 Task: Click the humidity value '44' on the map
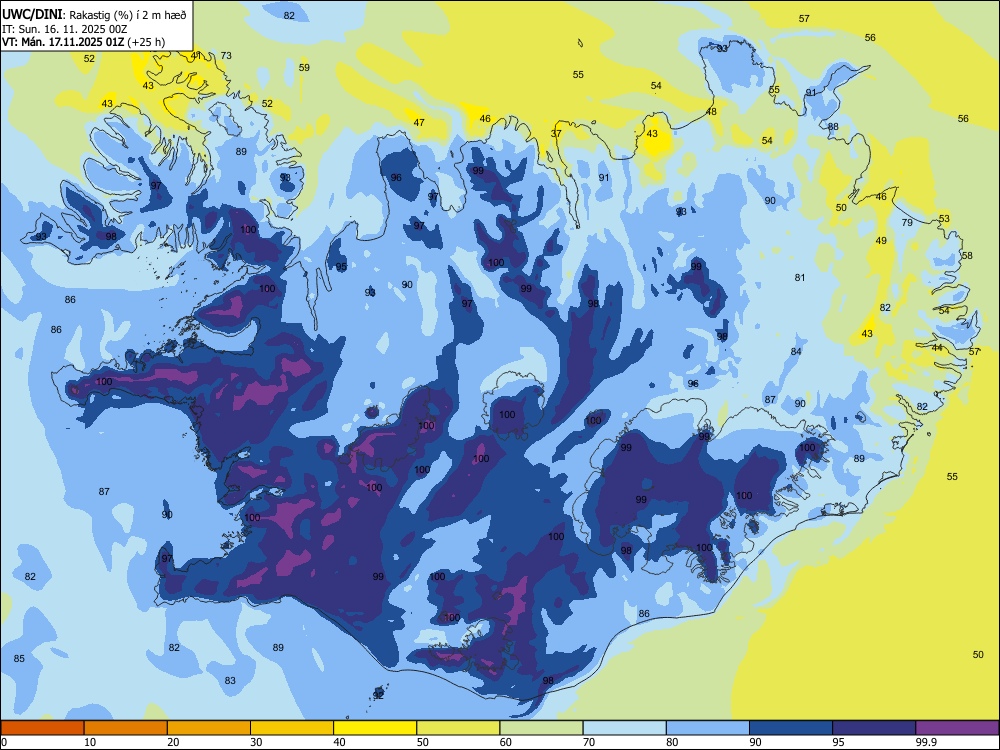tap(937, 348)
